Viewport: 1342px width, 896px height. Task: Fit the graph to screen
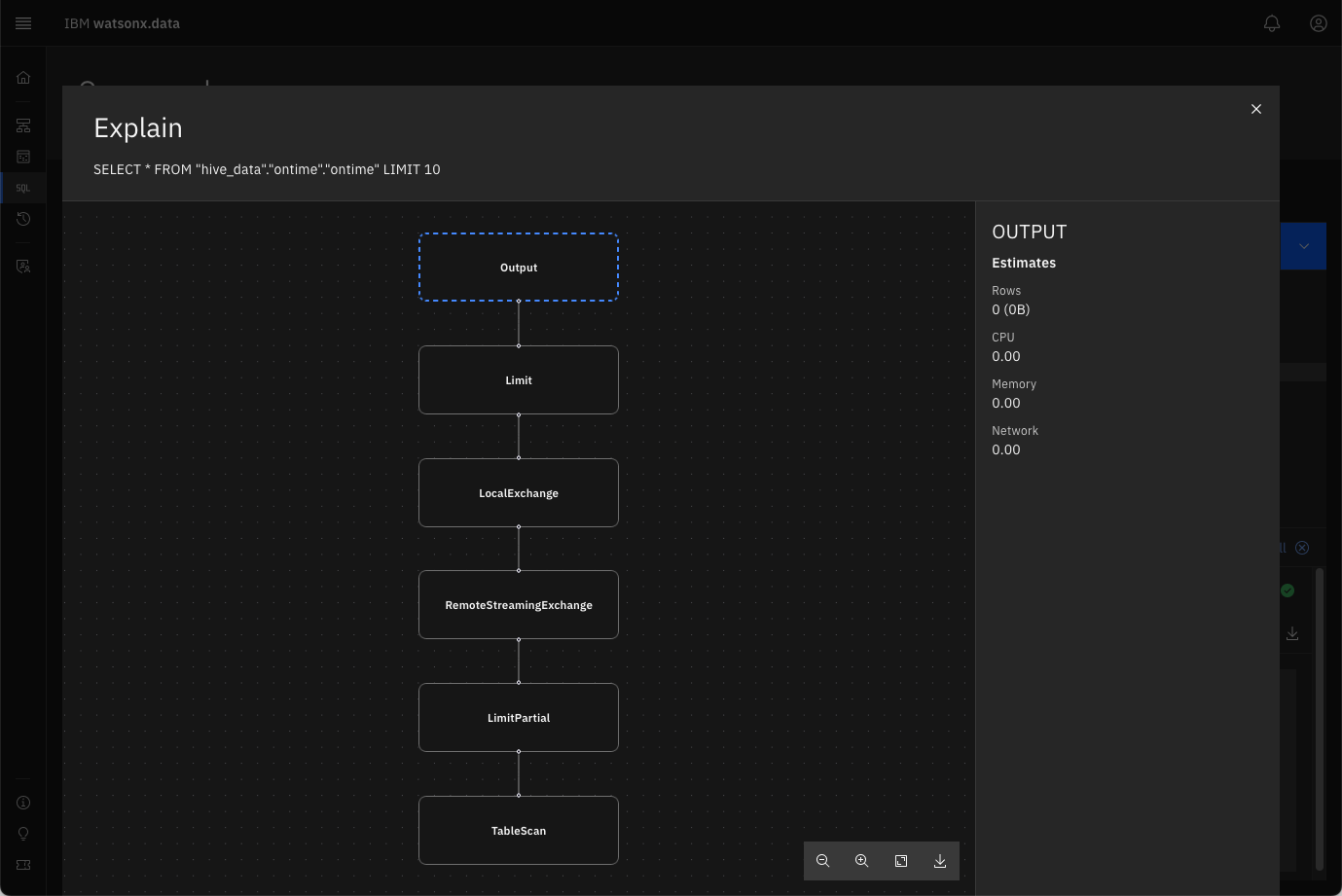click(x=901, y=861)
